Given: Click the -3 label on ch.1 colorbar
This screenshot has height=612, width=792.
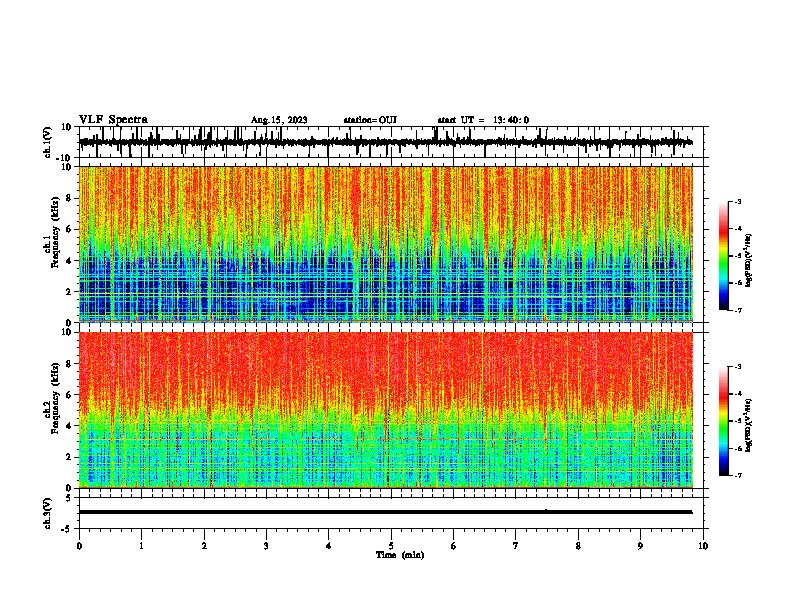Looking at the screenshot, I should click(738, 202).
